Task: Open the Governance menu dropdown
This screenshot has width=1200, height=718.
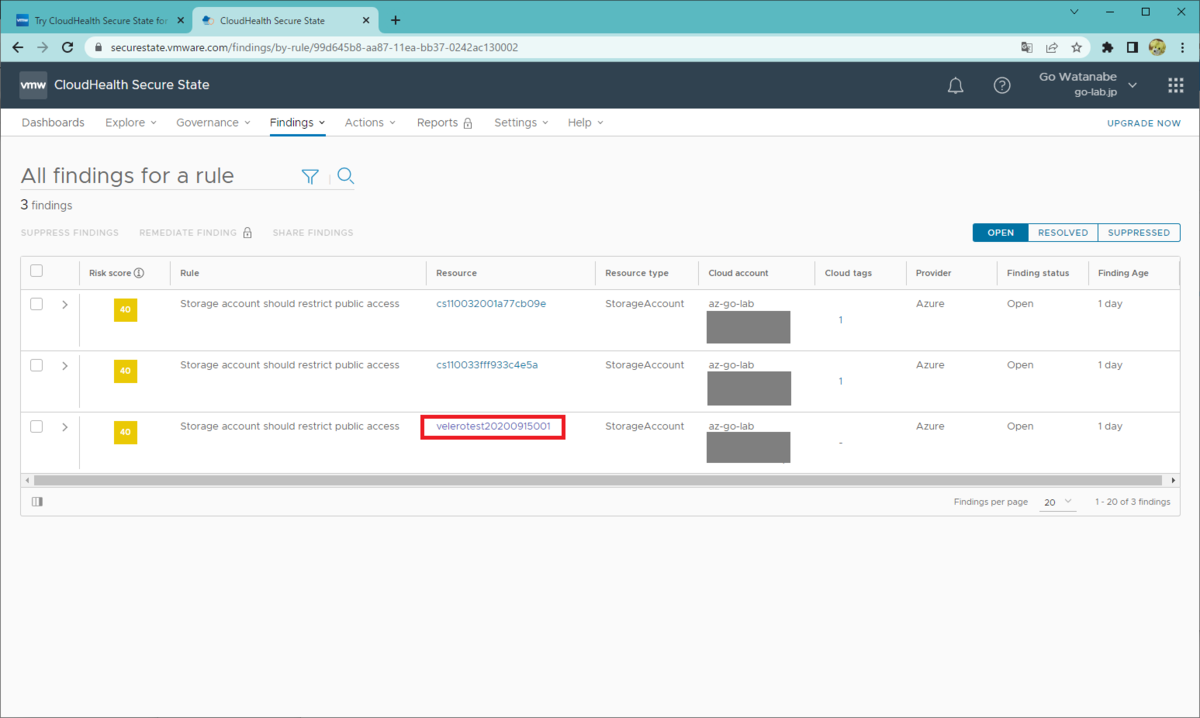Action: (x=213, y=123)
